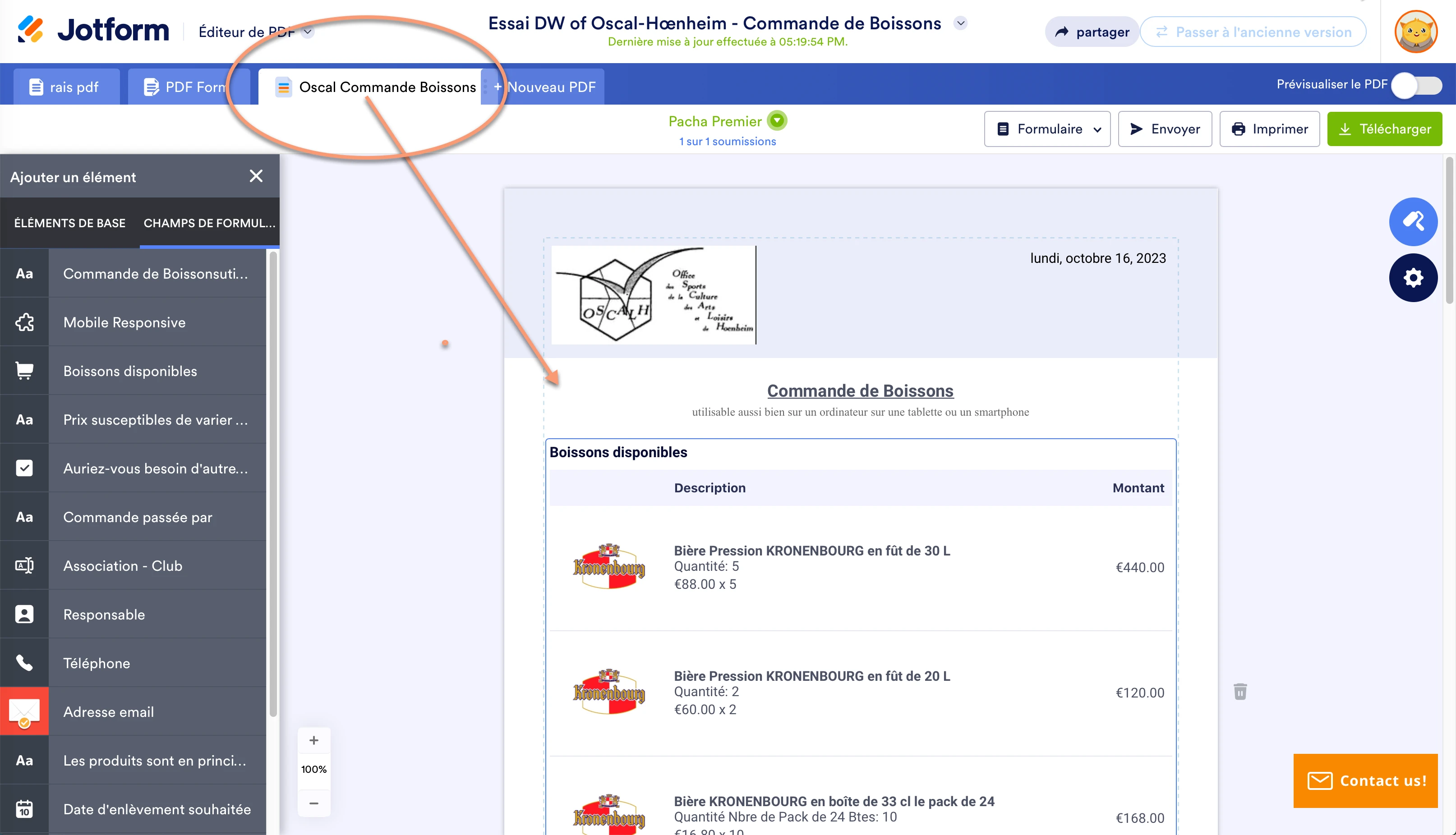Switch to ÉLÉMENTS DE BASE tab

(70, 223)
